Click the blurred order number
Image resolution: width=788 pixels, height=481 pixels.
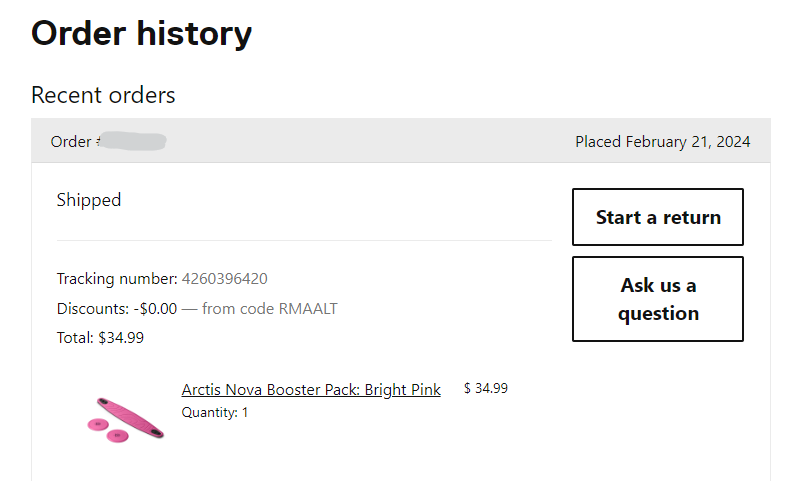[x=133, y=142]
